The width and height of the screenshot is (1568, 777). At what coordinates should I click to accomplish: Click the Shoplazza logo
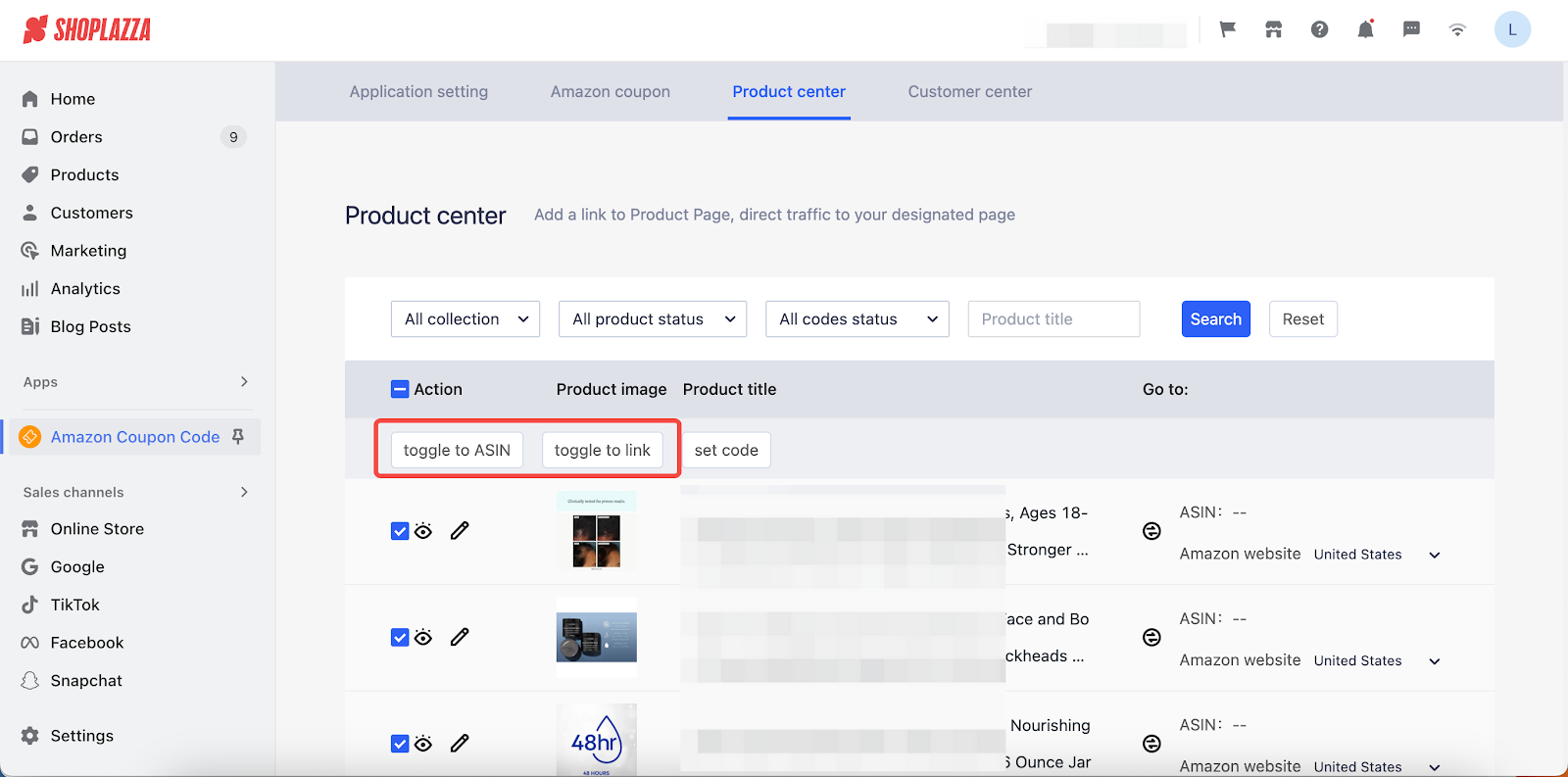coord(87,29)
